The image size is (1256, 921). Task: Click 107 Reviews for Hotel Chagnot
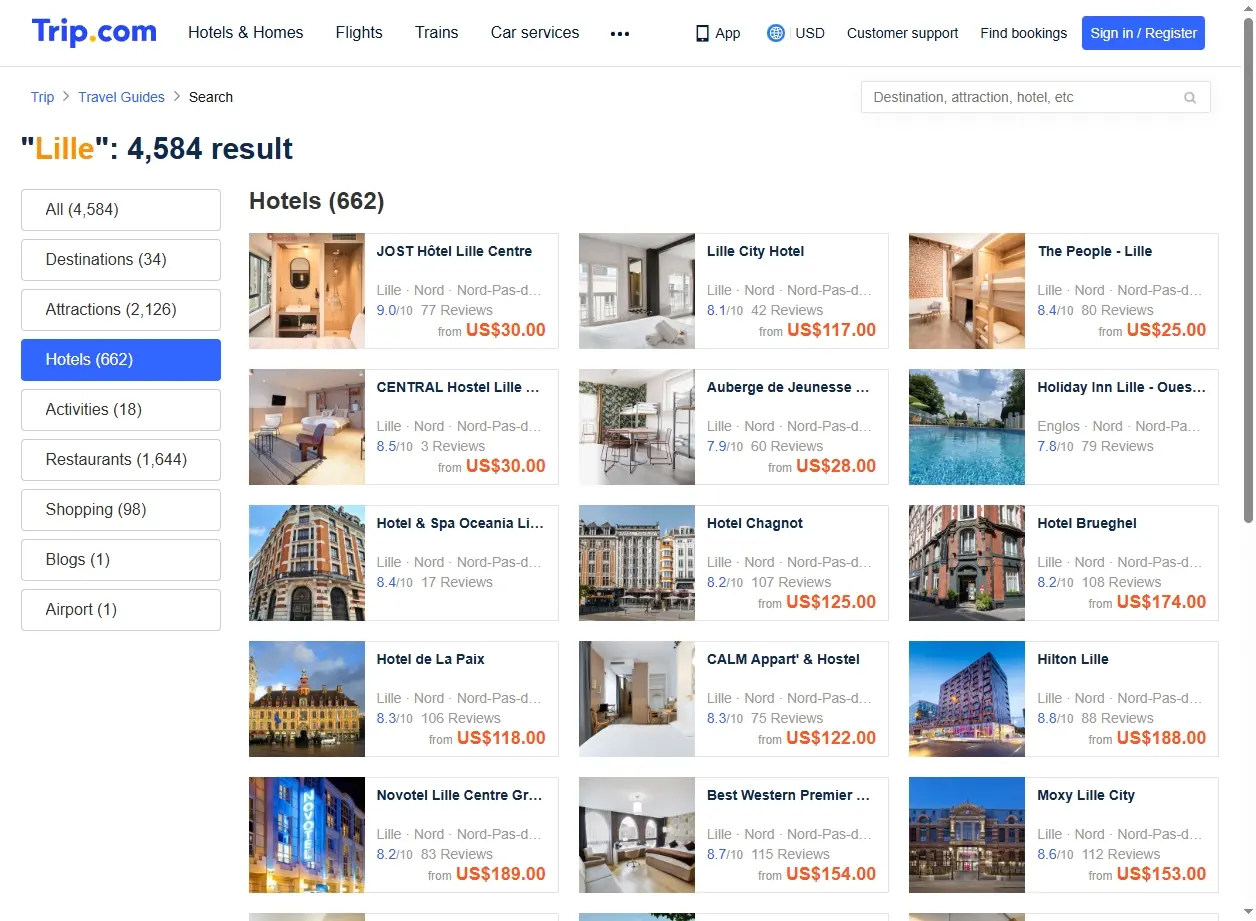[x=791, y=582]
